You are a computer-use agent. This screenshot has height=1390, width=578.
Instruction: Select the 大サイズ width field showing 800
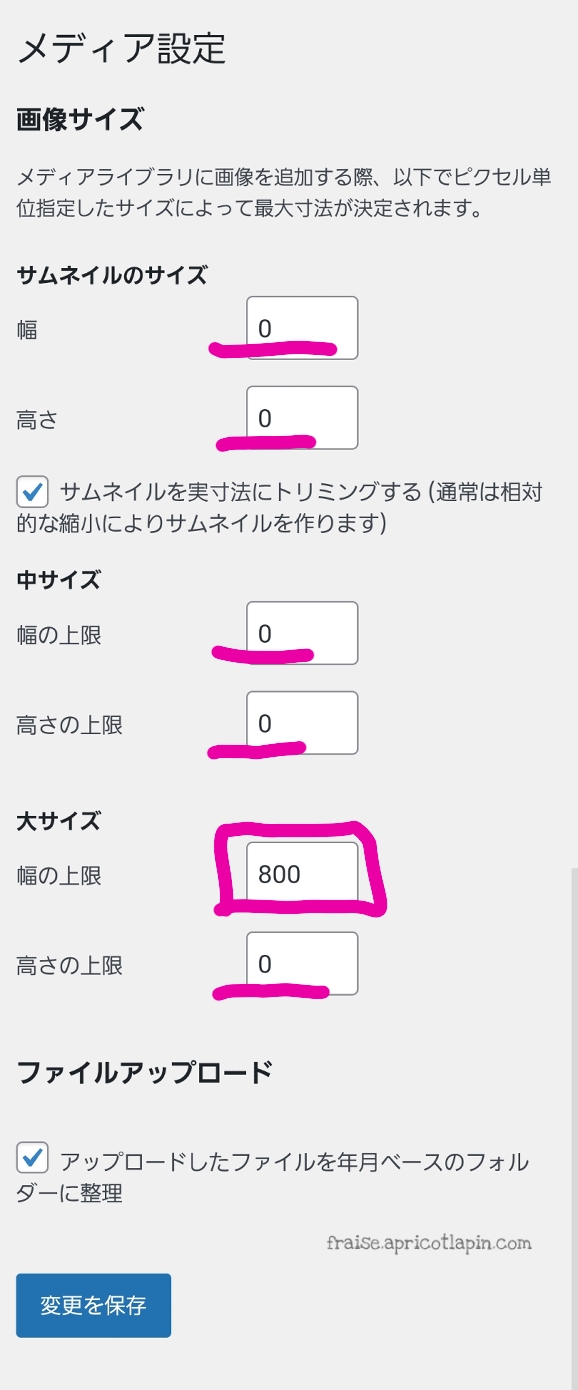(x=302, y=874)
